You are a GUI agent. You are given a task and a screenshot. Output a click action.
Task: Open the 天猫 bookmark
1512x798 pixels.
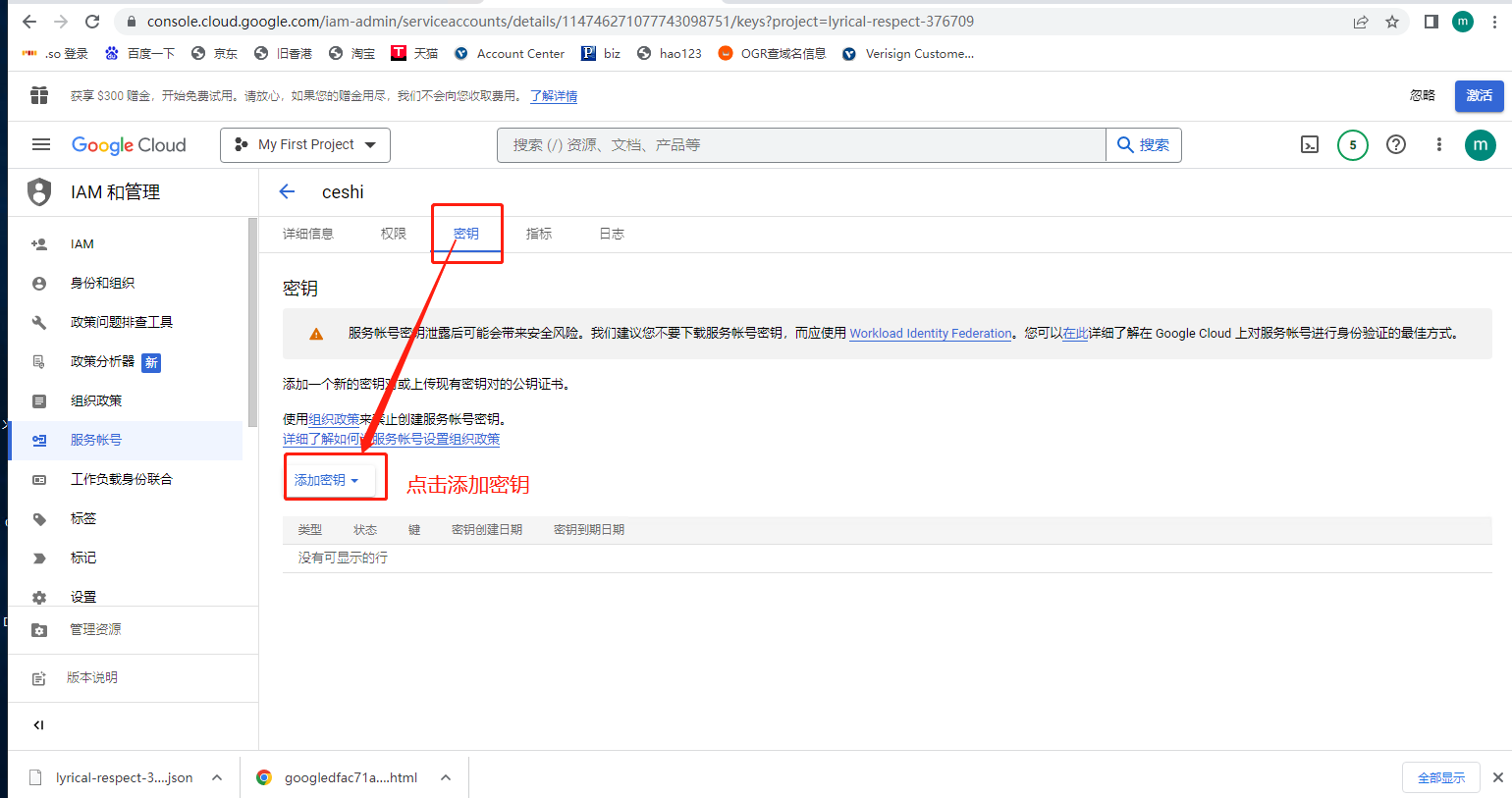coord(414,53)
